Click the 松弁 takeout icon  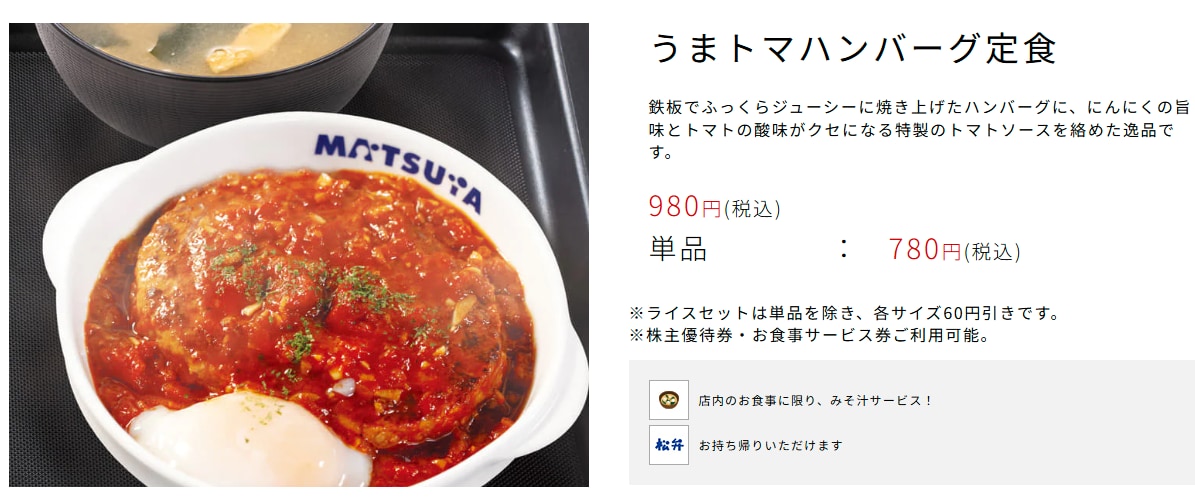point(668,445)
